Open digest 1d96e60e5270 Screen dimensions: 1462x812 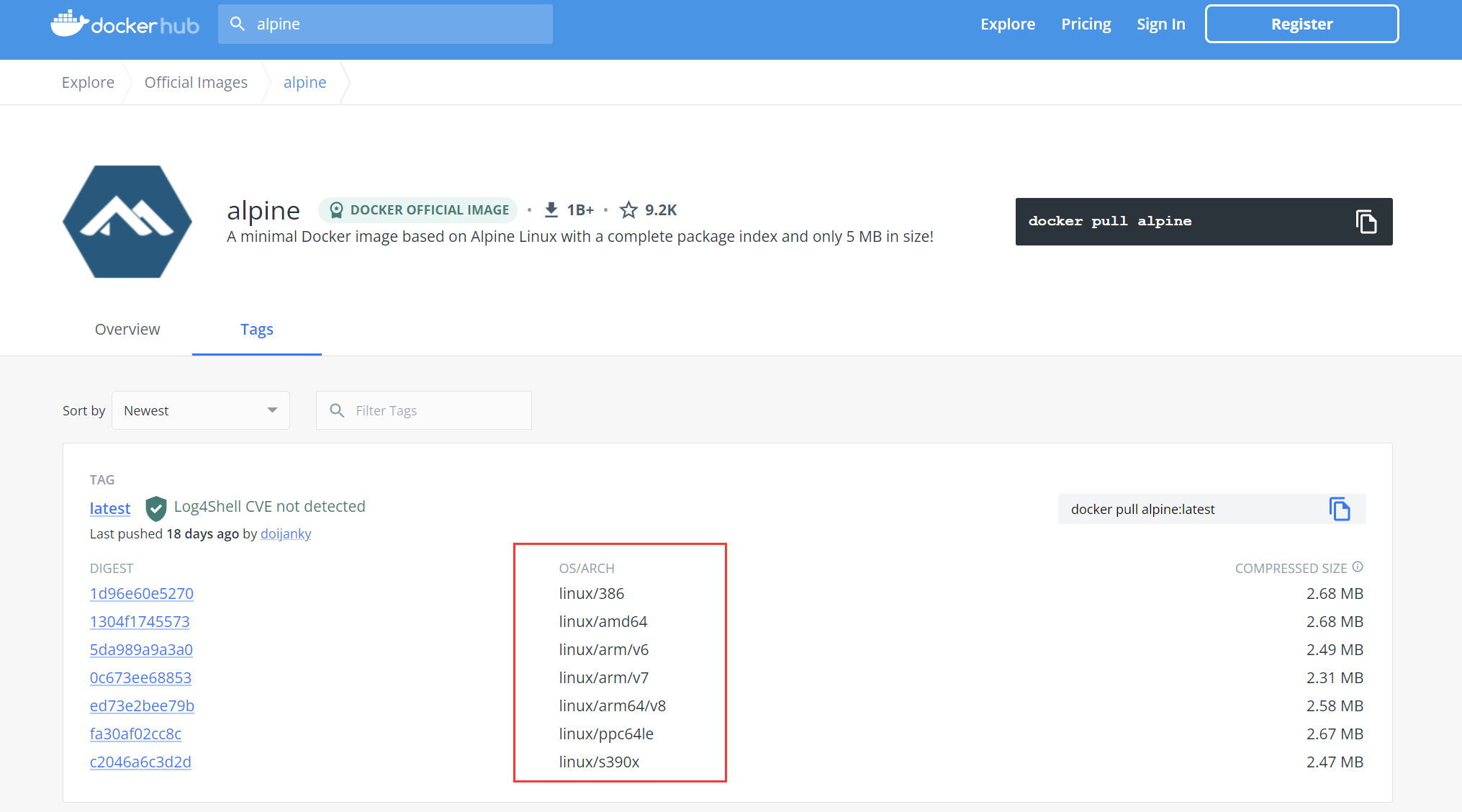point(142,593)
